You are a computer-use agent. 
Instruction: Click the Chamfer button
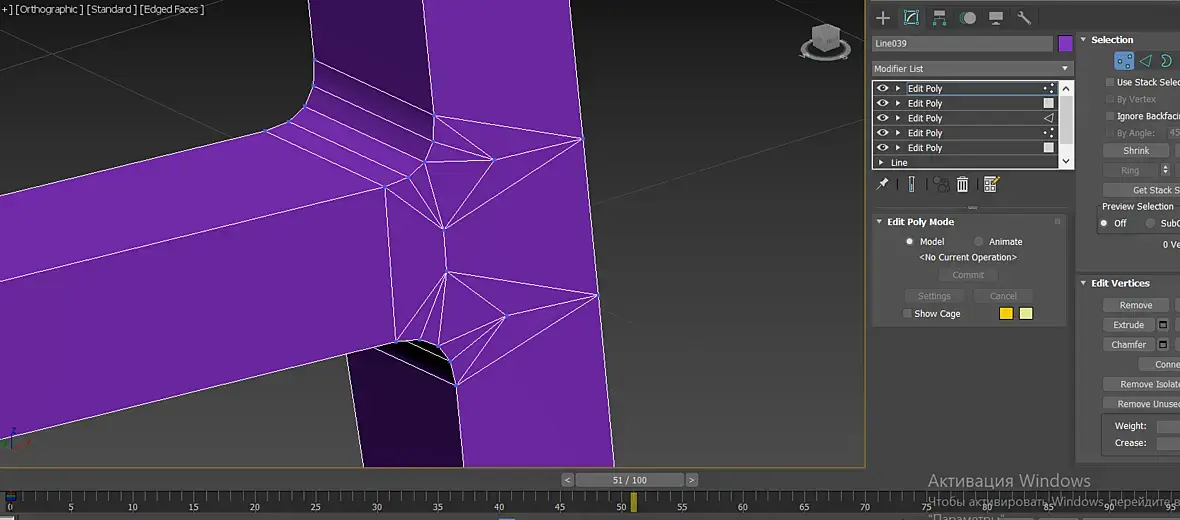coord(1129,345)
